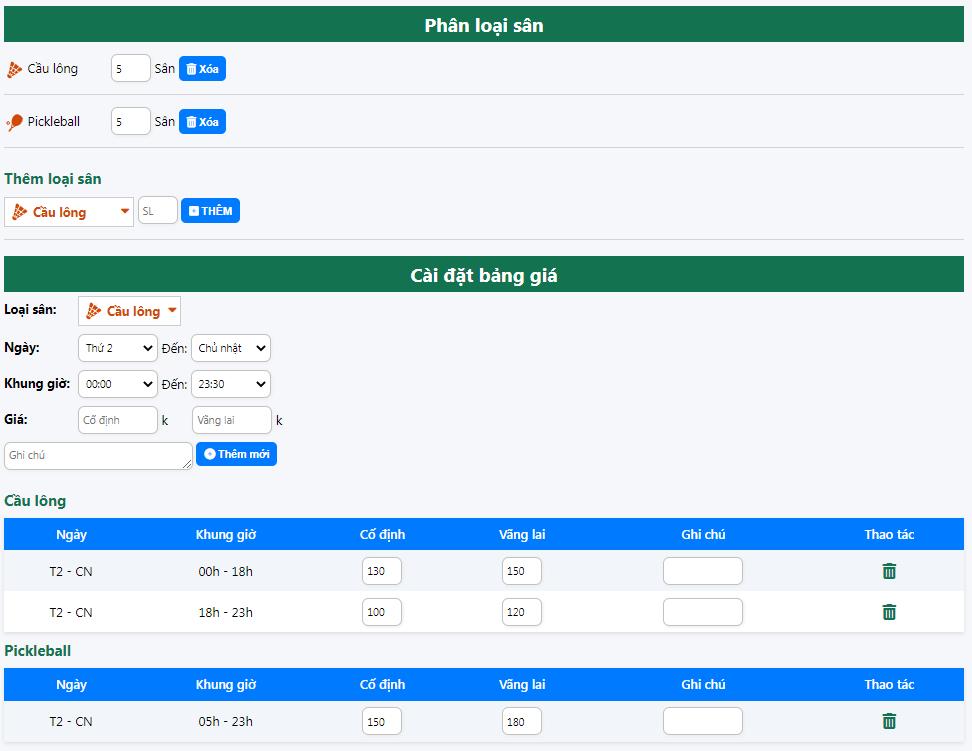This screenshot has height=751, width=972.
Task: Delete the Cầu lông 18h - 23h price row
Action: point(889,612)
